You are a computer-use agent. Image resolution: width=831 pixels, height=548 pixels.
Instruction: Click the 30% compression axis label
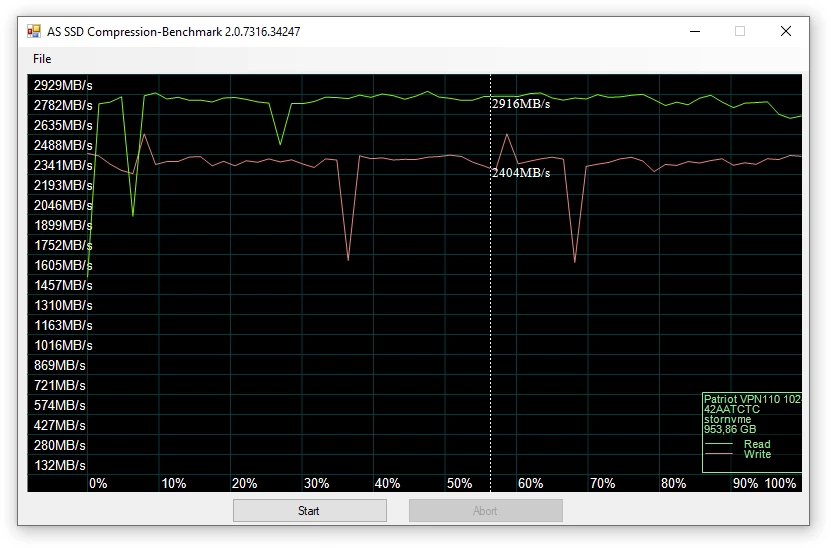point(316,483)
